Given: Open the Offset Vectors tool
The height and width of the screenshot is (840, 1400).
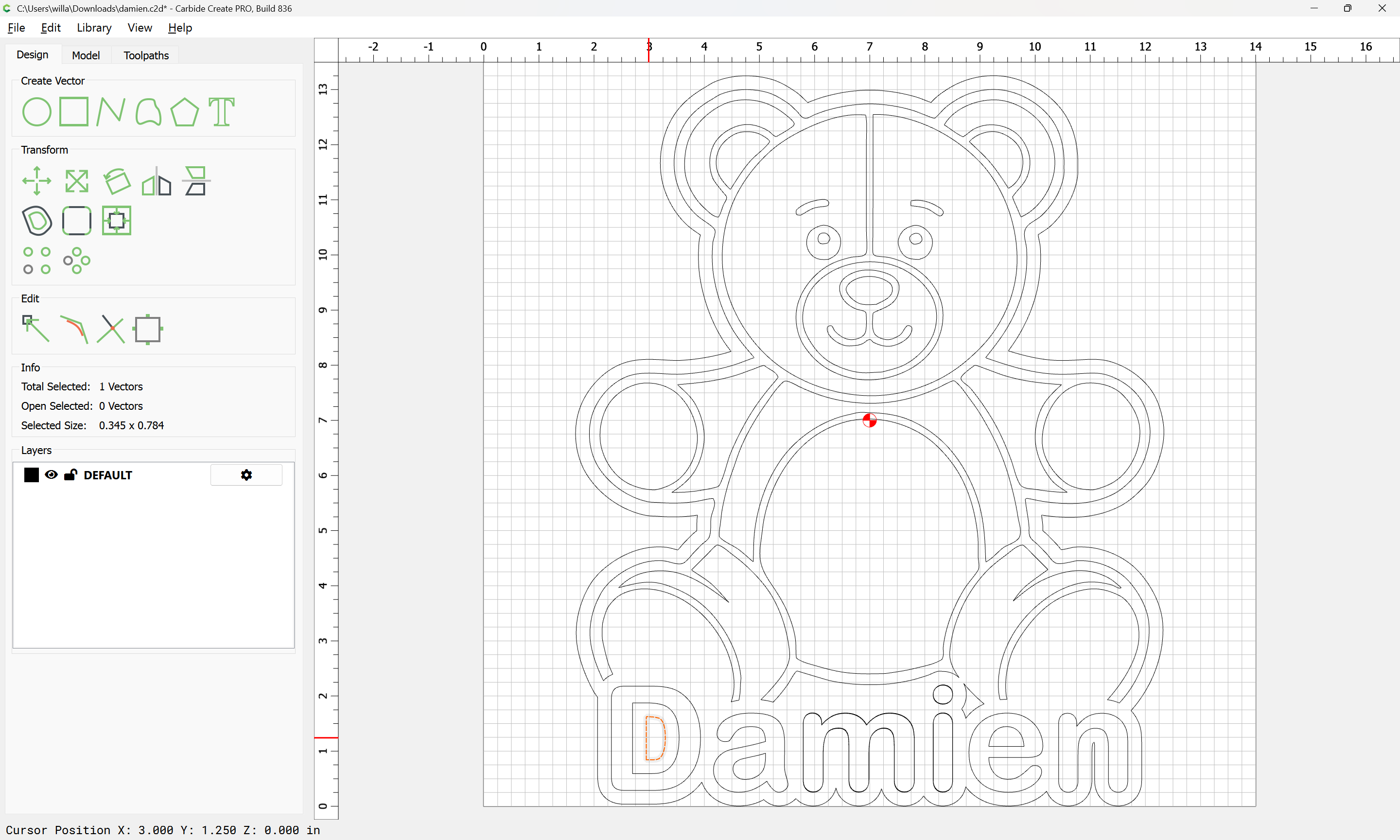Looking at the screenshot, I should pos(37,221).
